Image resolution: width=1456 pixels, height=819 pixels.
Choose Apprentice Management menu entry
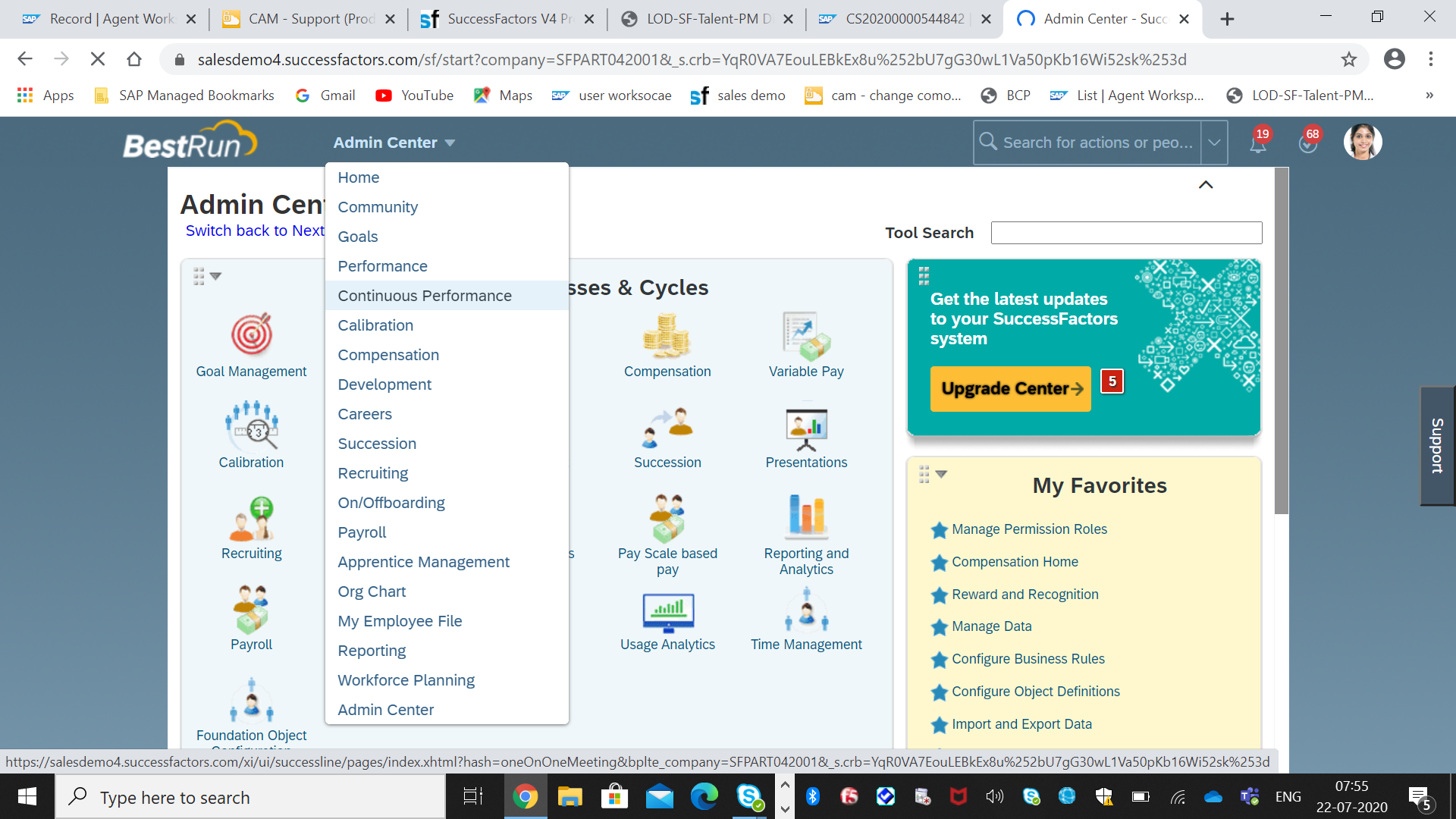447,562
